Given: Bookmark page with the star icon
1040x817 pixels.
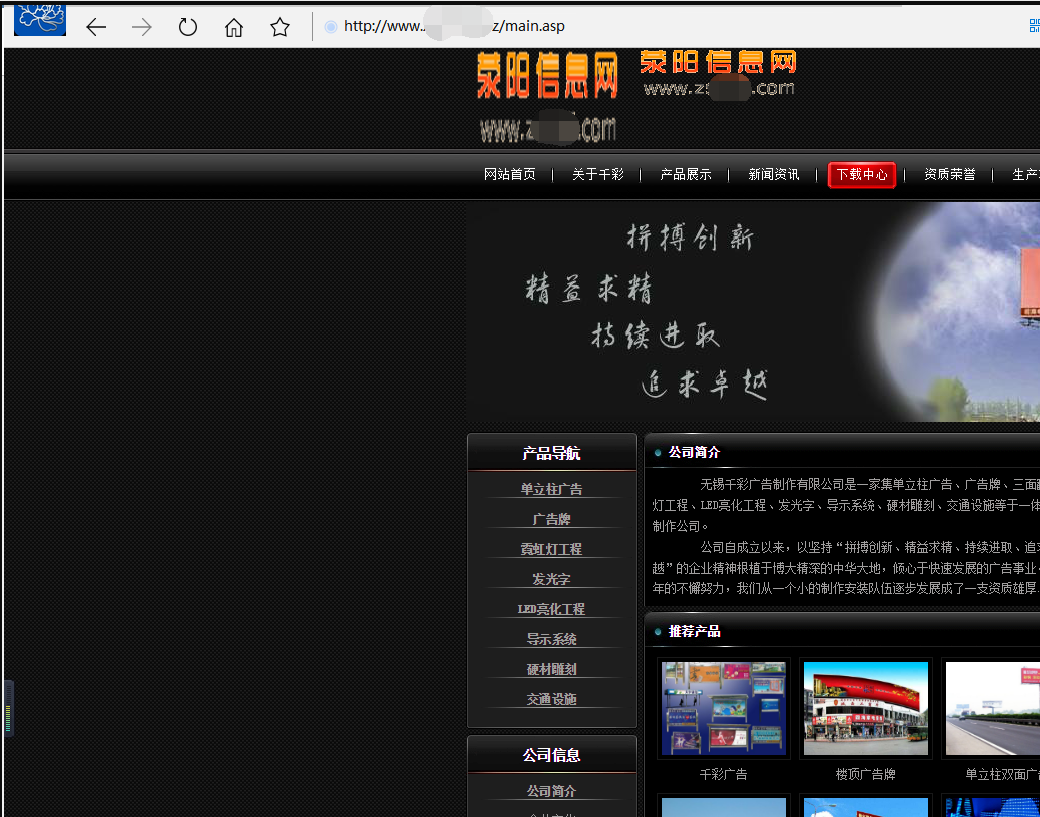Looking at the screenshot, I should tap(280, 27).
